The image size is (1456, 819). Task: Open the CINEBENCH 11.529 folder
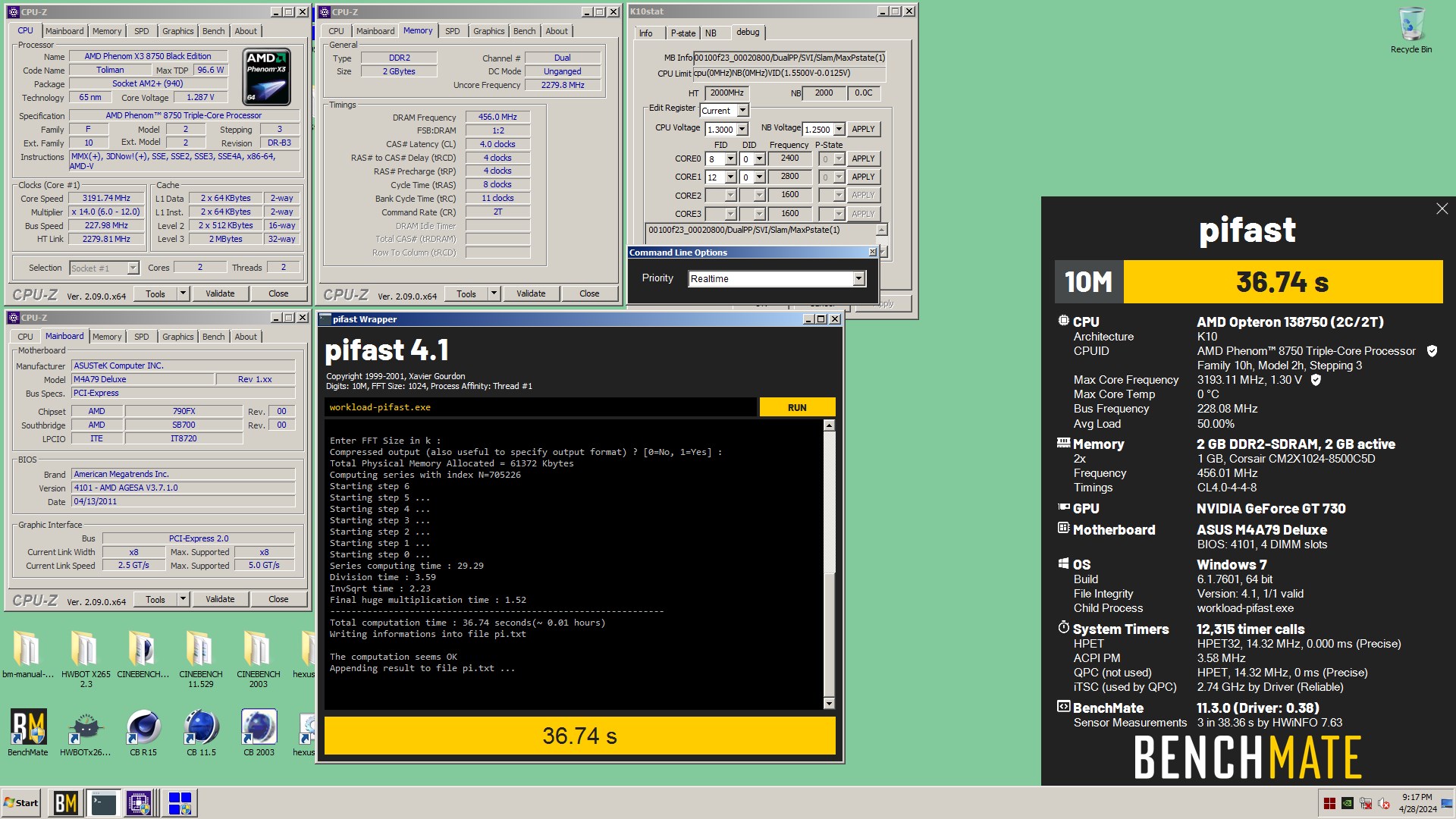click(x=201, y=658)
